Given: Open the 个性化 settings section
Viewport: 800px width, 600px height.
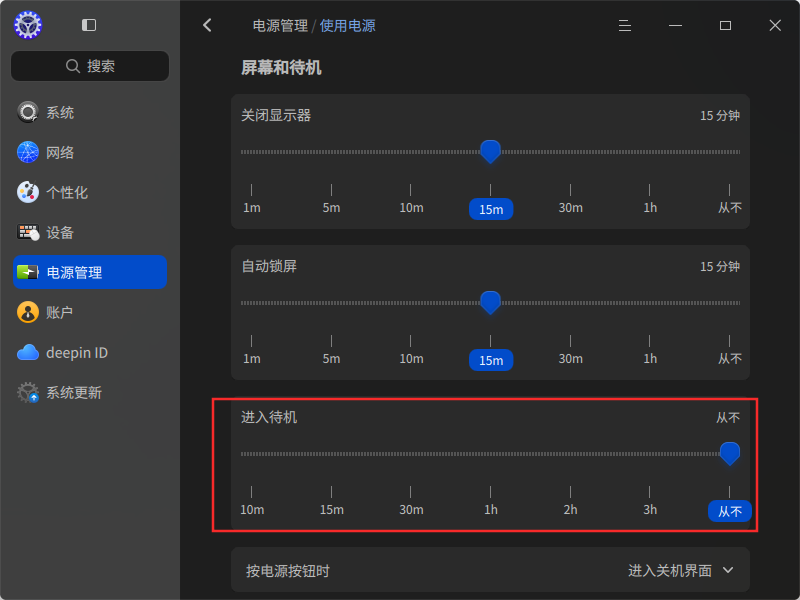Looking at the screenshot, I should (x=90, y=192).
